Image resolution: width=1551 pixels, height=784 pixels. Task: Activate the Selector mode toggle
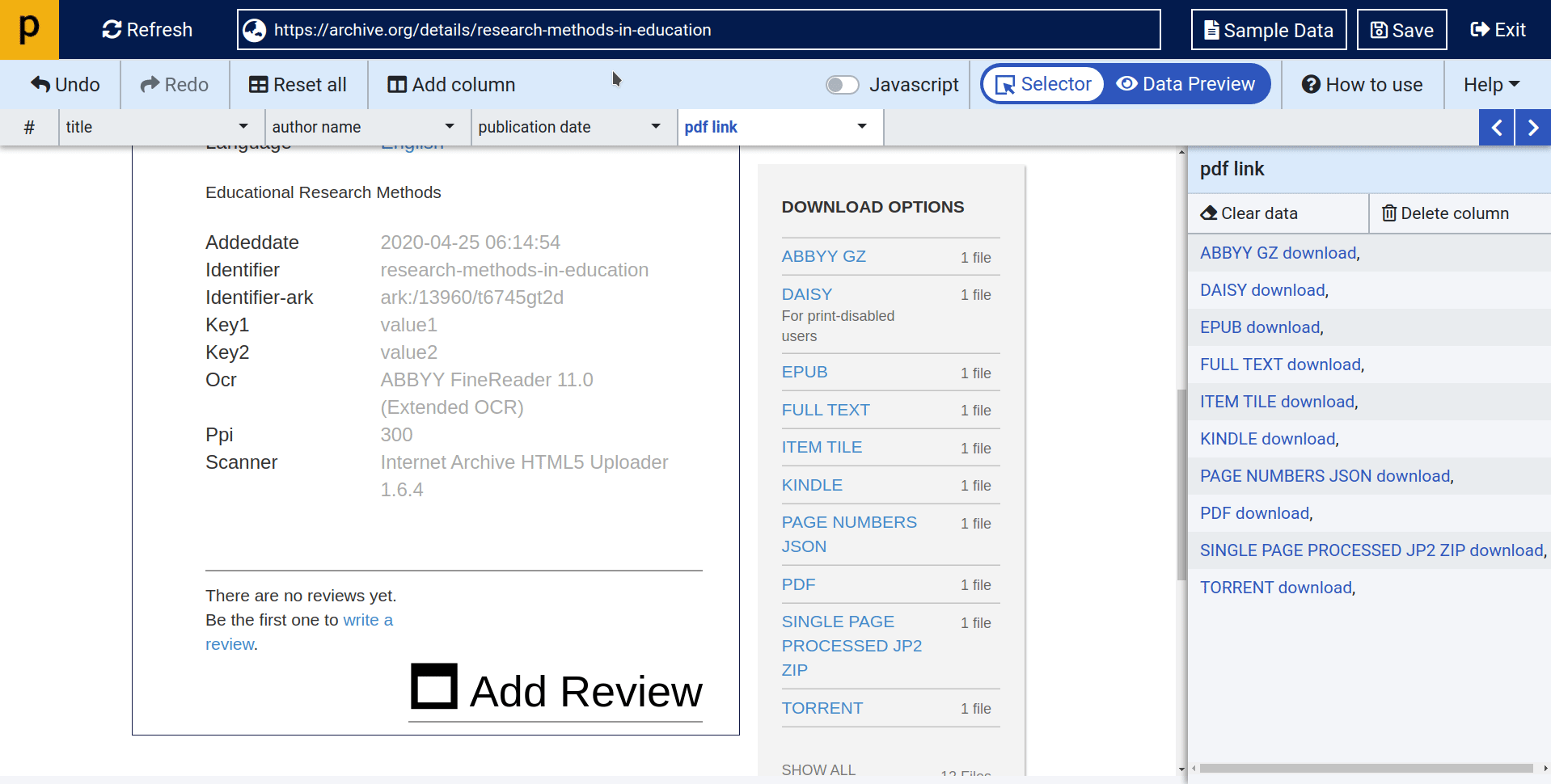tap(1042, 83)
